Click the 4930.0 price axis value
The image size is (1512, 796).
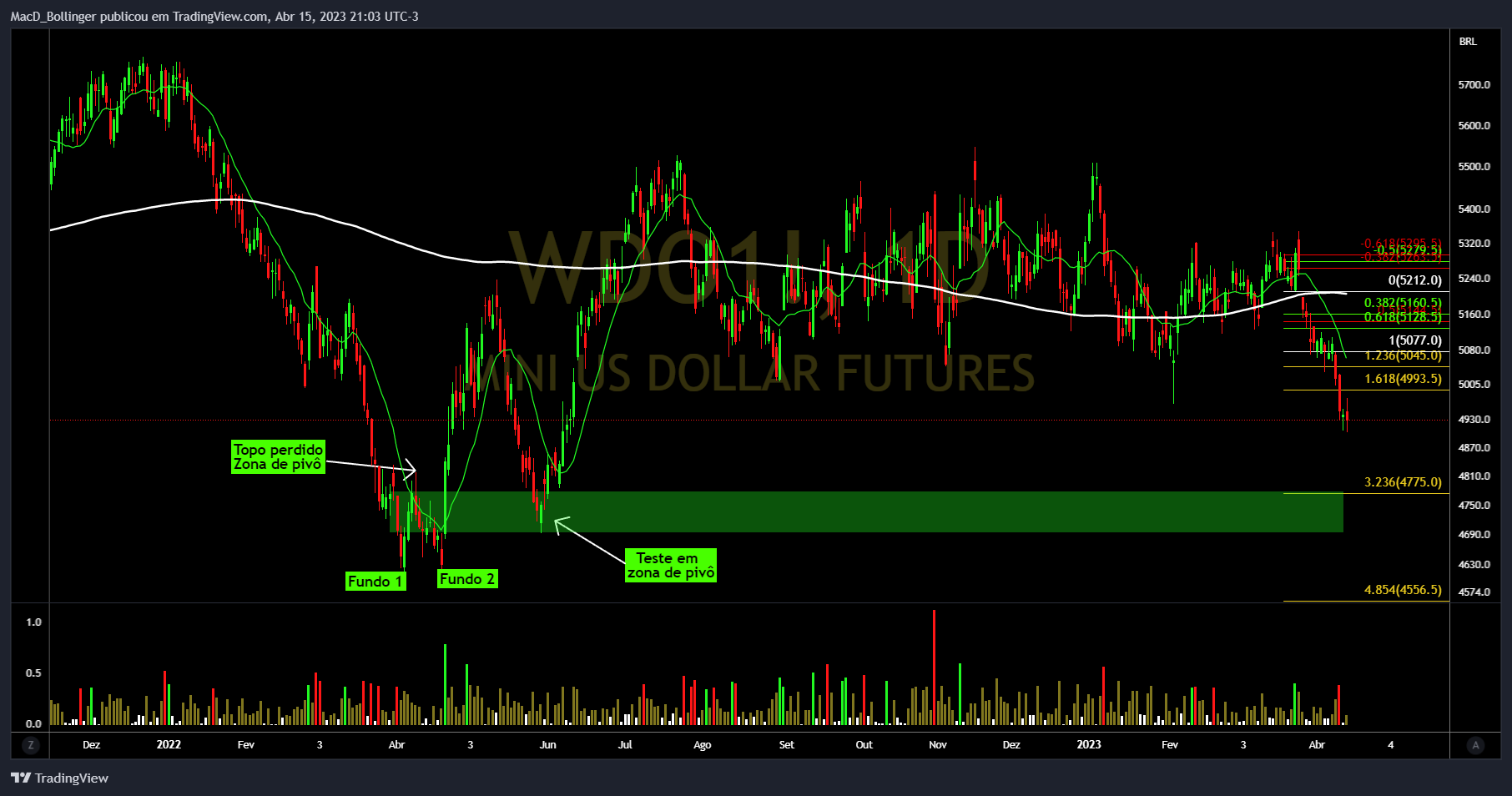[1474, 420]
